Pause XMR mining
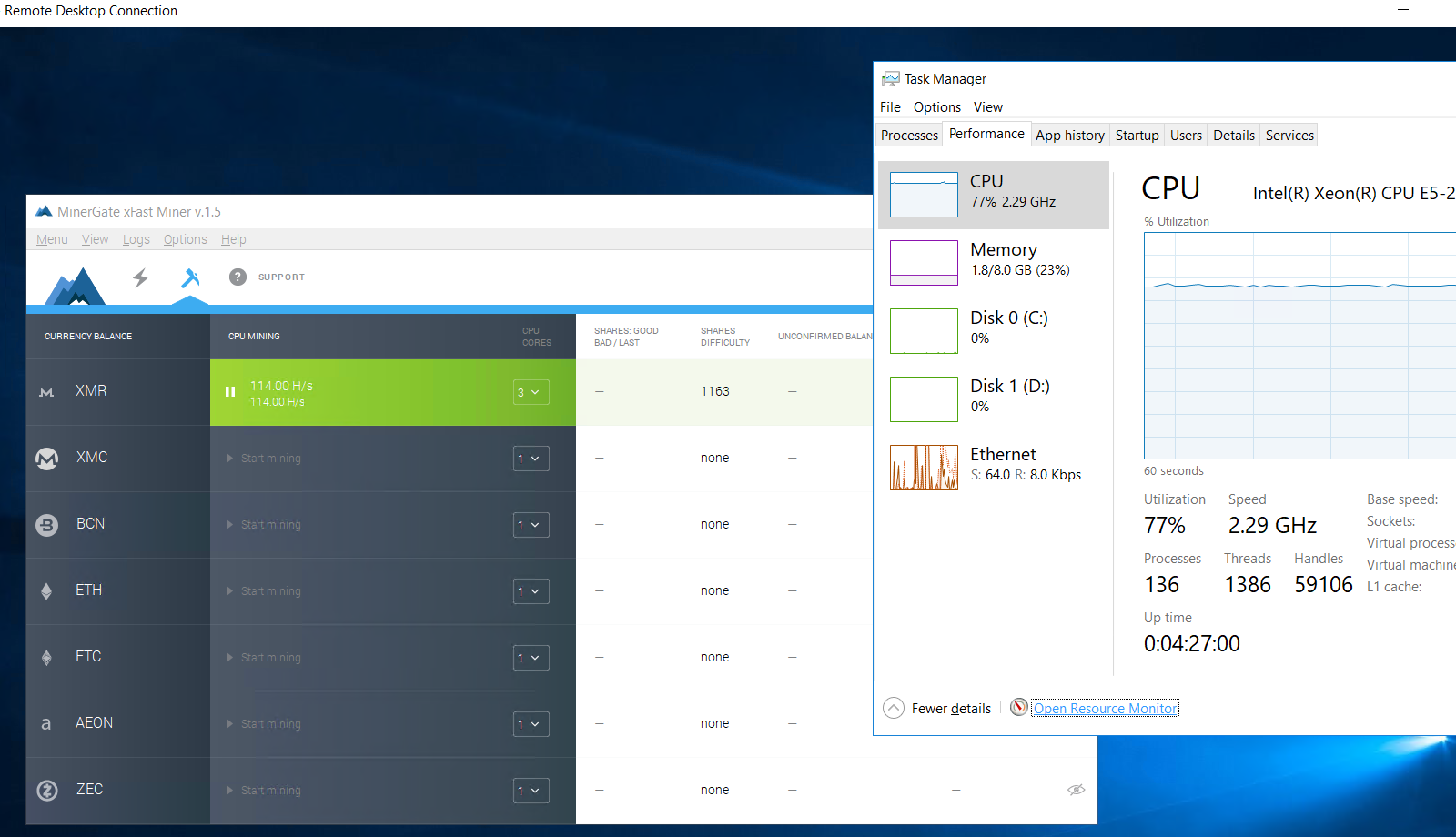This screenshot has height=837, width=1456. 230,392
